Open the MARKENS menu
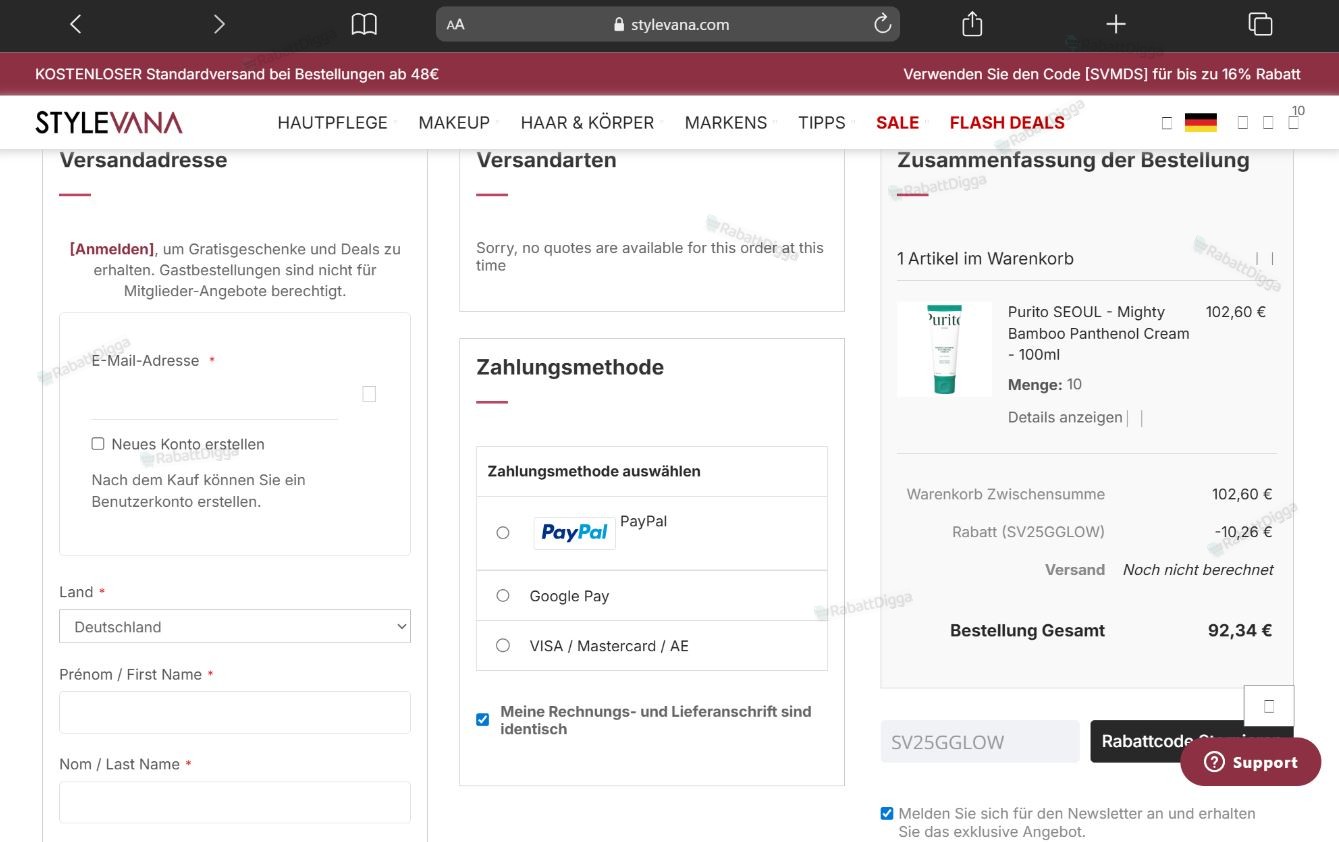 click(x=726, y=123)
